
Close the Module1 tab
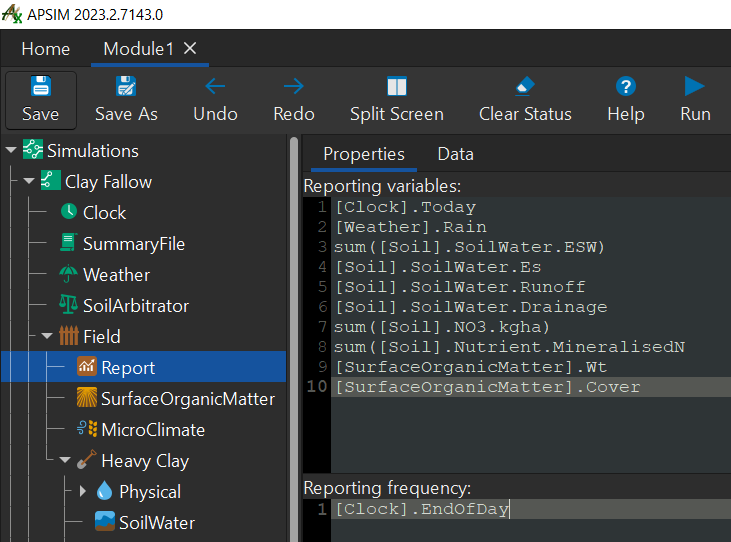[190, 48]
